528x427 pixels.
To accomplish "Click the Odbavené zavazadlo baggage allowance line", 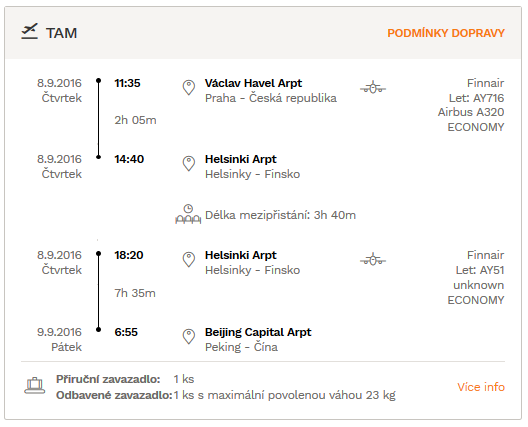I will click(226, 395).
